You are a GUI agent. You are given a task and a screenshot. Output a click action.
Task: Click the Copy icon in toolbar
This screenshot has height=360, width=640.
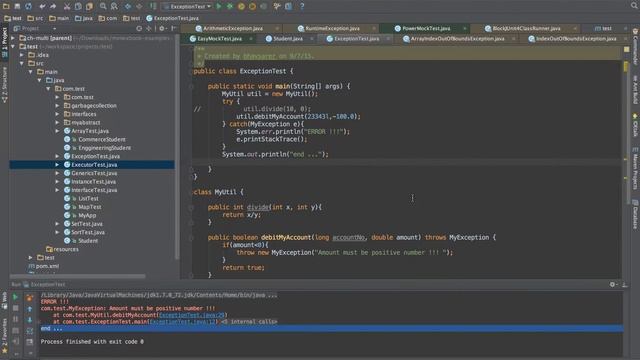pyautogui.click(x=78, y=6)
